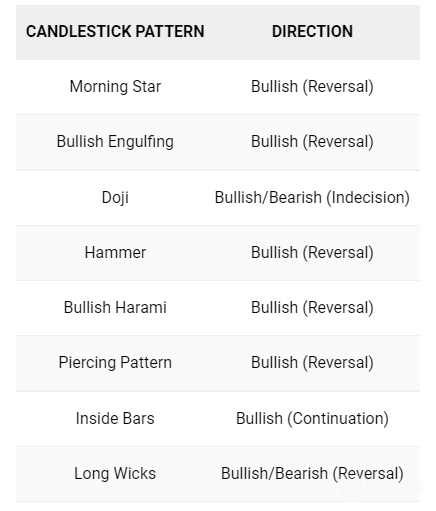
Task: Select the Piercing Pattern cell
Action: point(115,363)
